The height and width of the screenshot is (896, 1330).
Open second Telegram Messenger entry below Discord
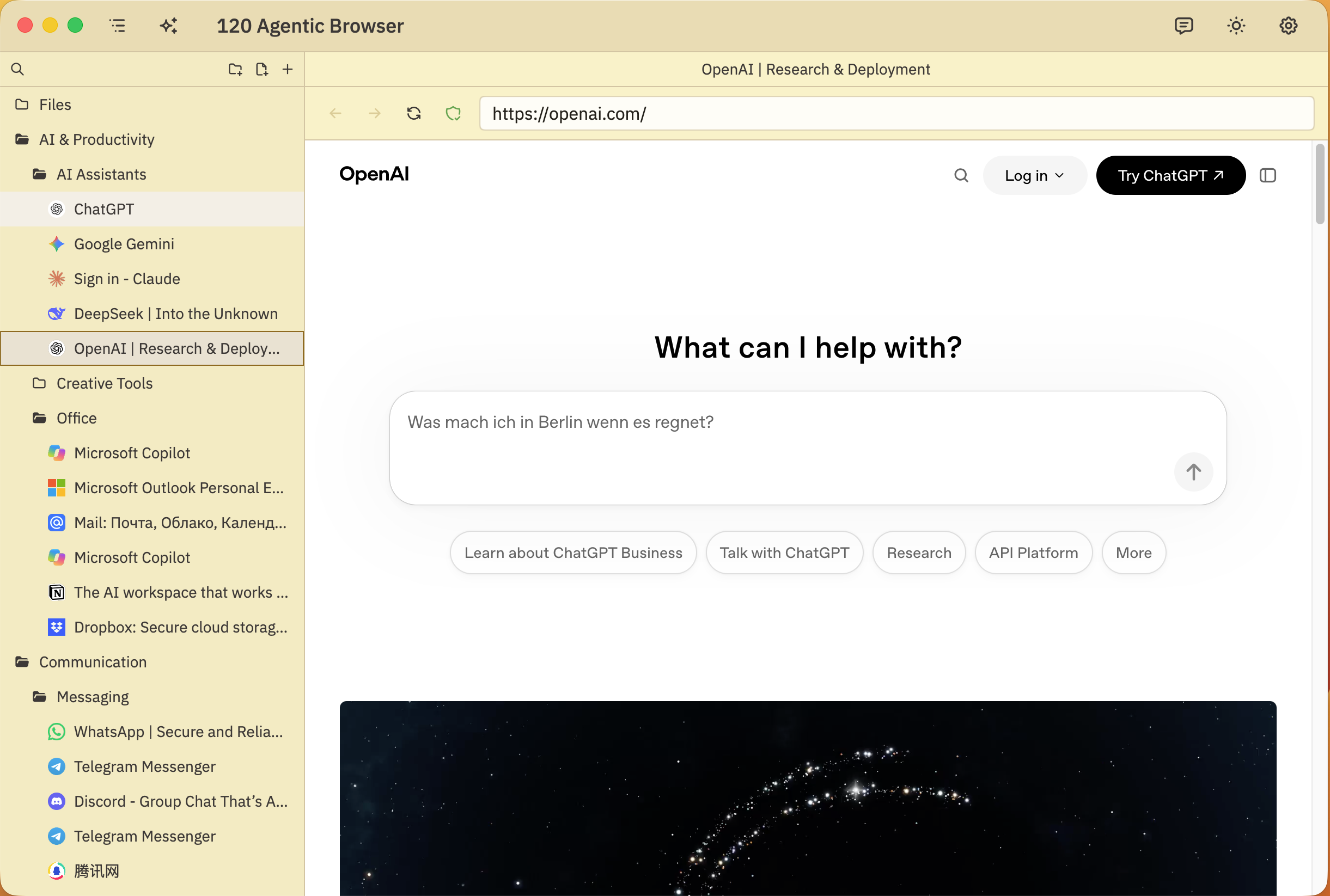click(152, 836)
